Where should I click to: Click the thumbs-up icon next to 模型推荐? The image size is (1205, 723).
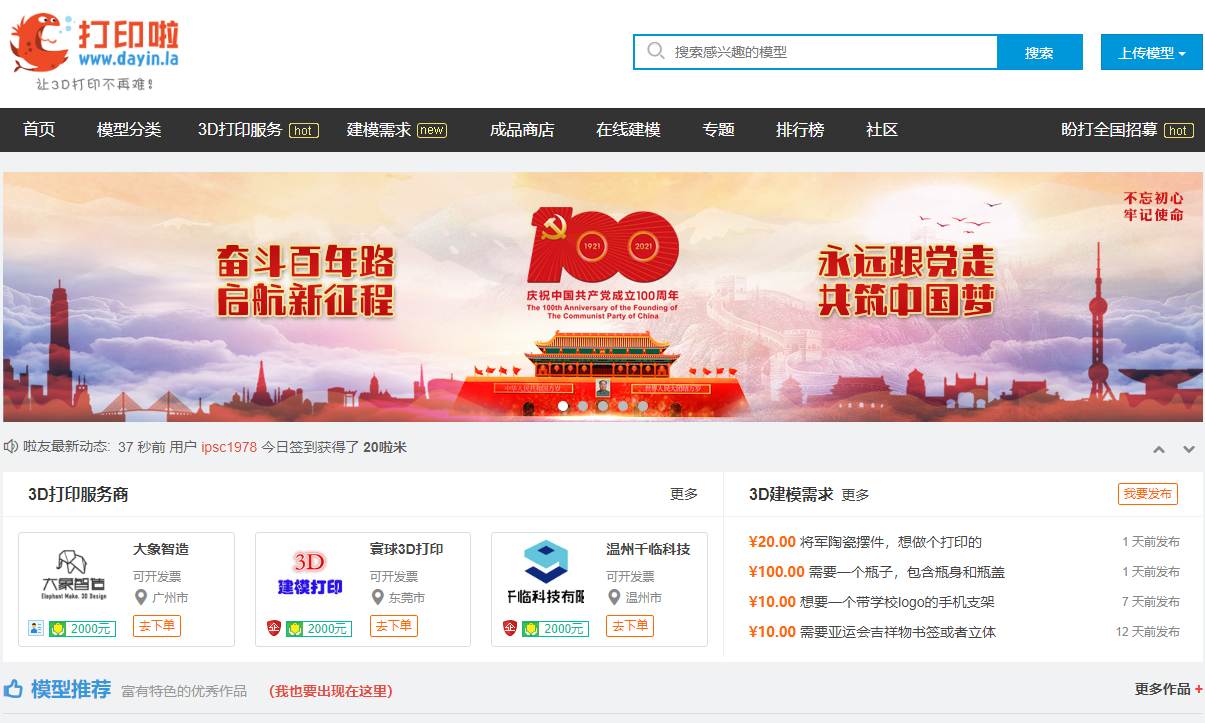pos(14,689)
